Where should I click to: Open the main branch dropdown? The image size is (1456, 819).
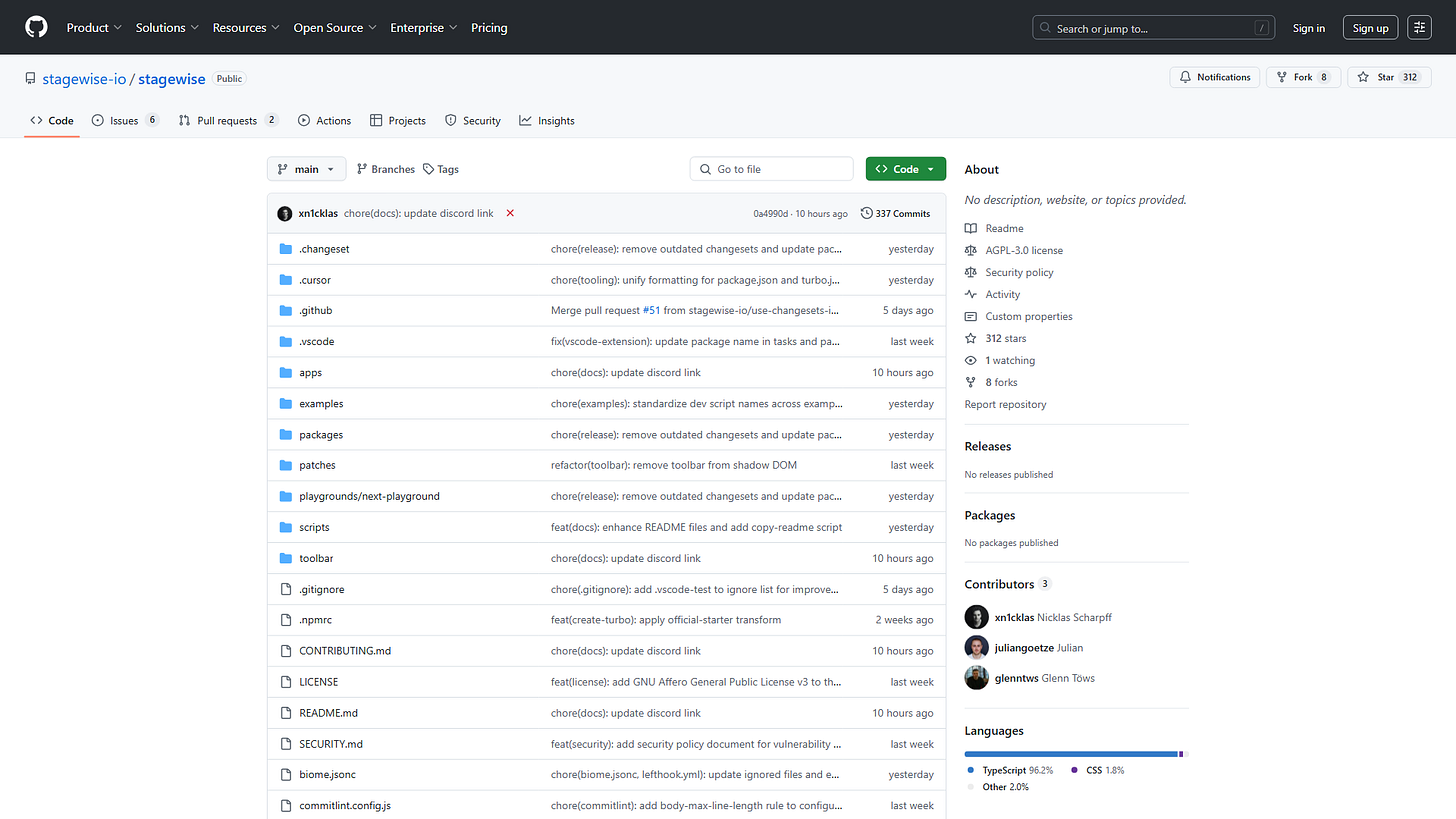(x=307, y=169)
